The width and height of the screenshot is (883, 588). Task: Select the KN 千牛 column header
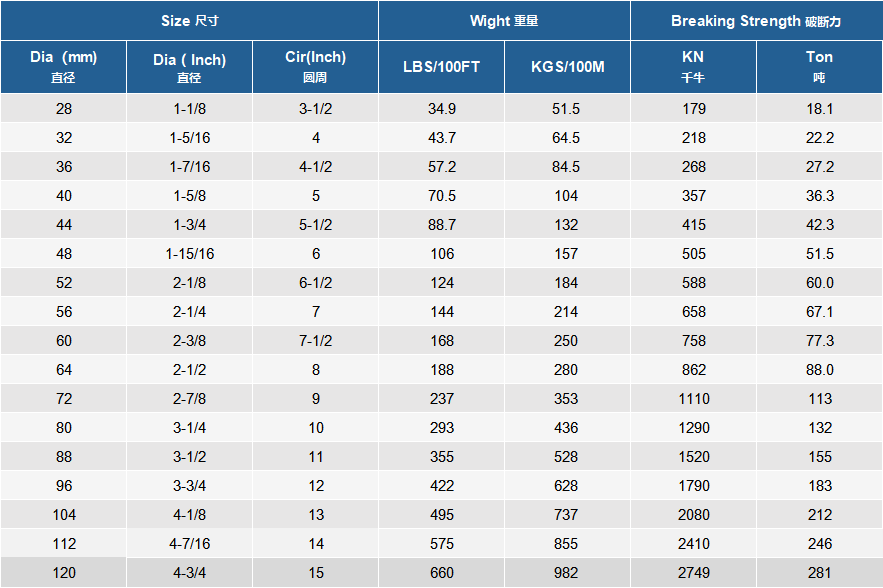click(x=693, y=66)
